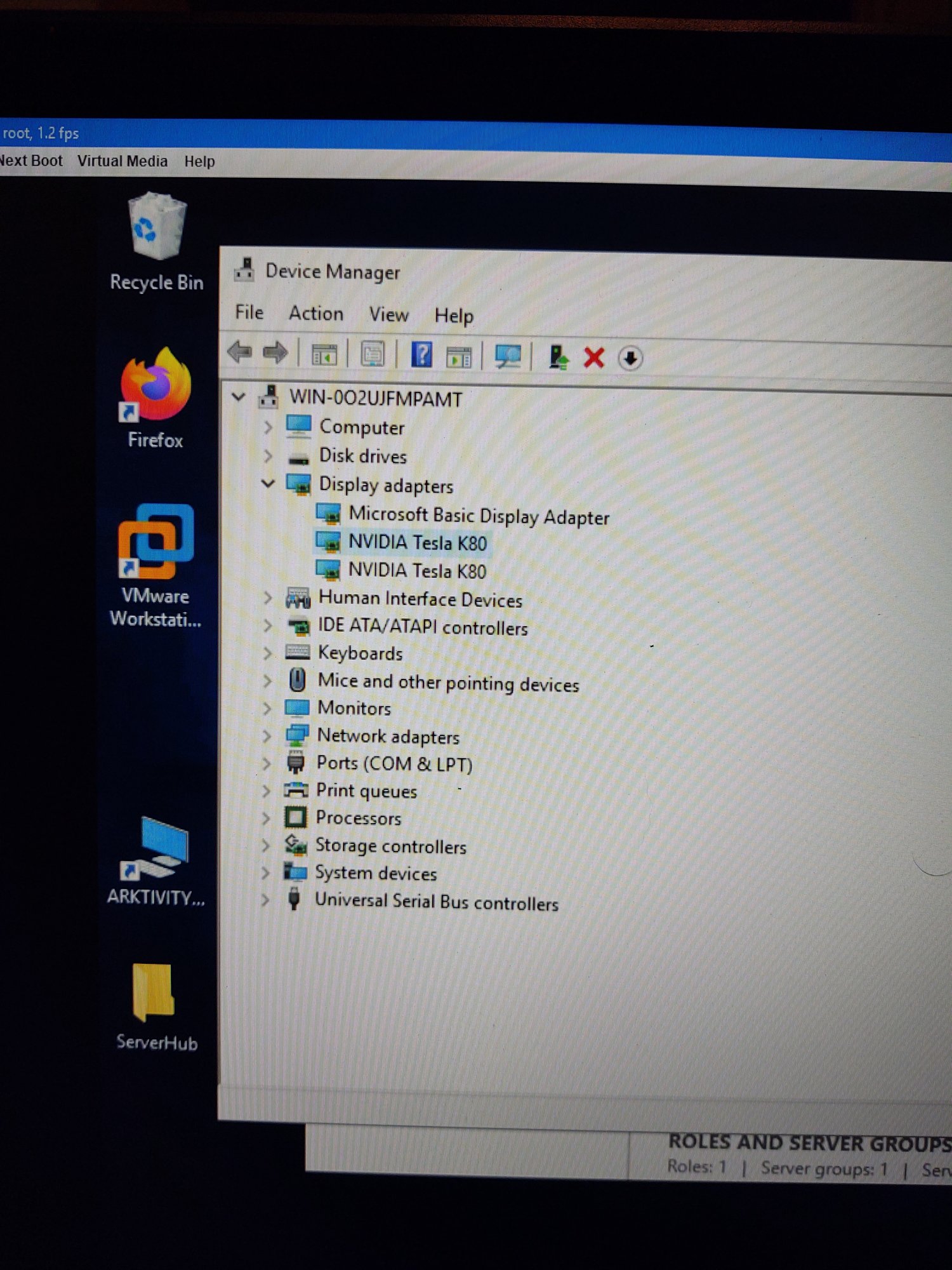The height and width of the screenshot is (1270, 952).
Task: Click Scan for hardware changes icon
Action: [x=508, y=356]
